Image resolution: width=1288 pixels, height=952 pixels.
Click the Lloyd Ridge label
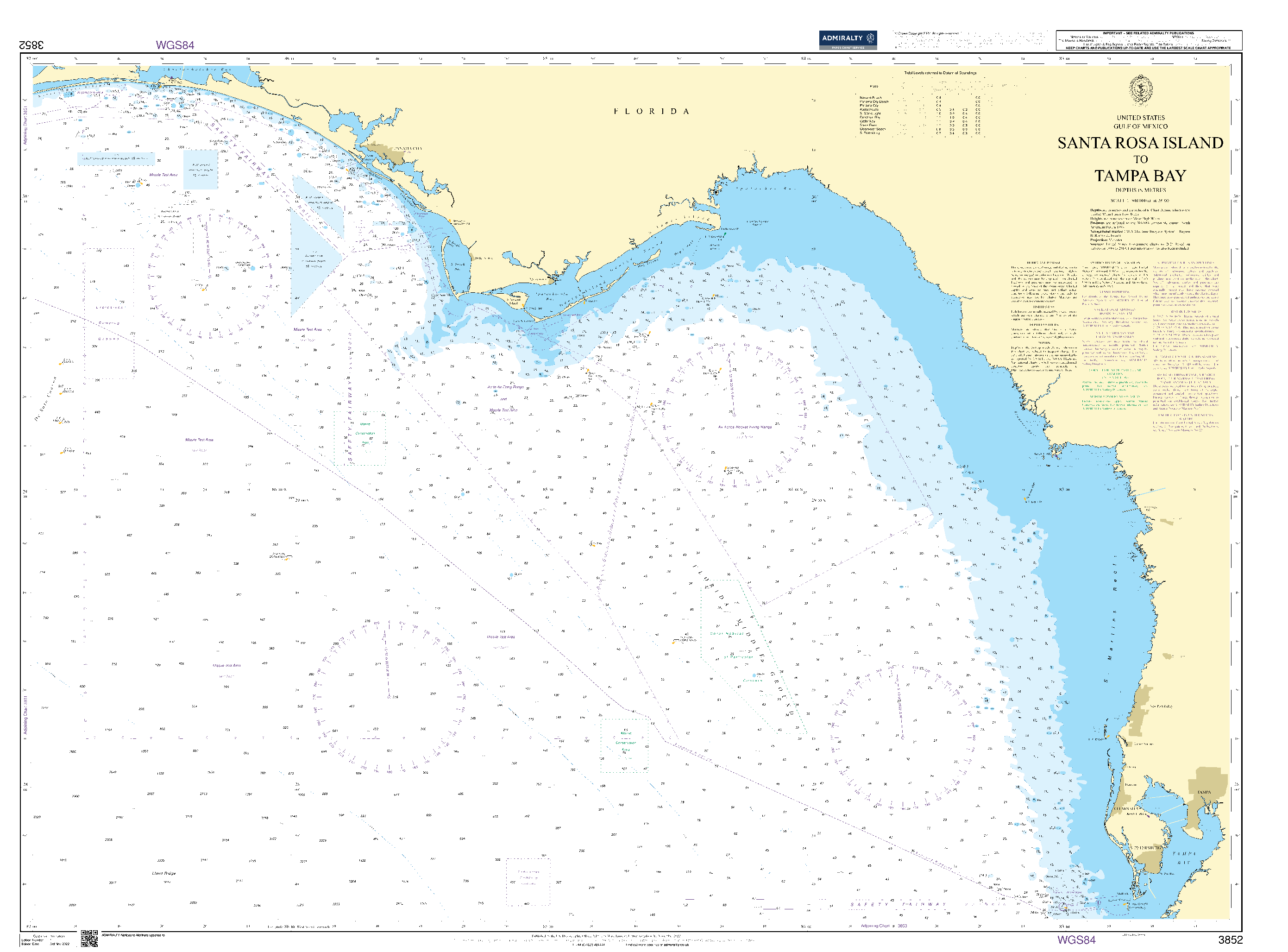164,874
